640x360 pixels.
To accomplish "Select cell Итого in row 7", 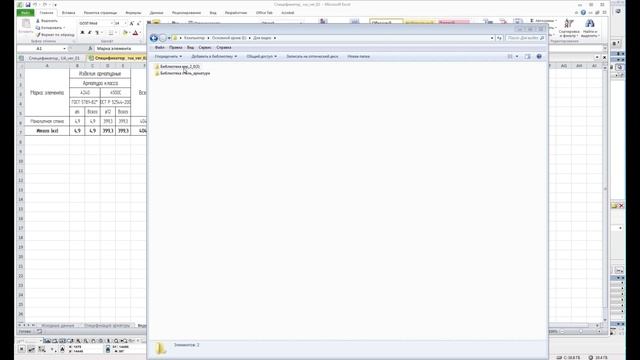I will 47,131.
